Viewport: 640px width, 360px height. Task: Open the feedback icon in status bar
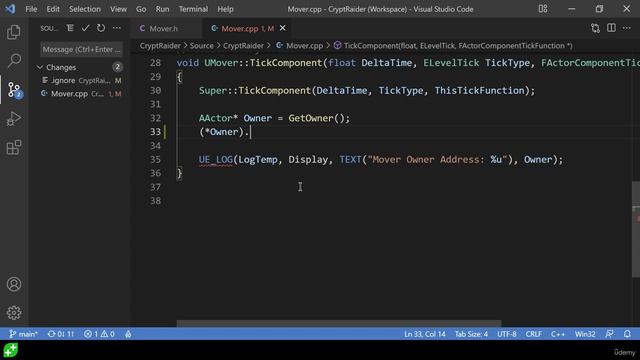tap(609, 334)
